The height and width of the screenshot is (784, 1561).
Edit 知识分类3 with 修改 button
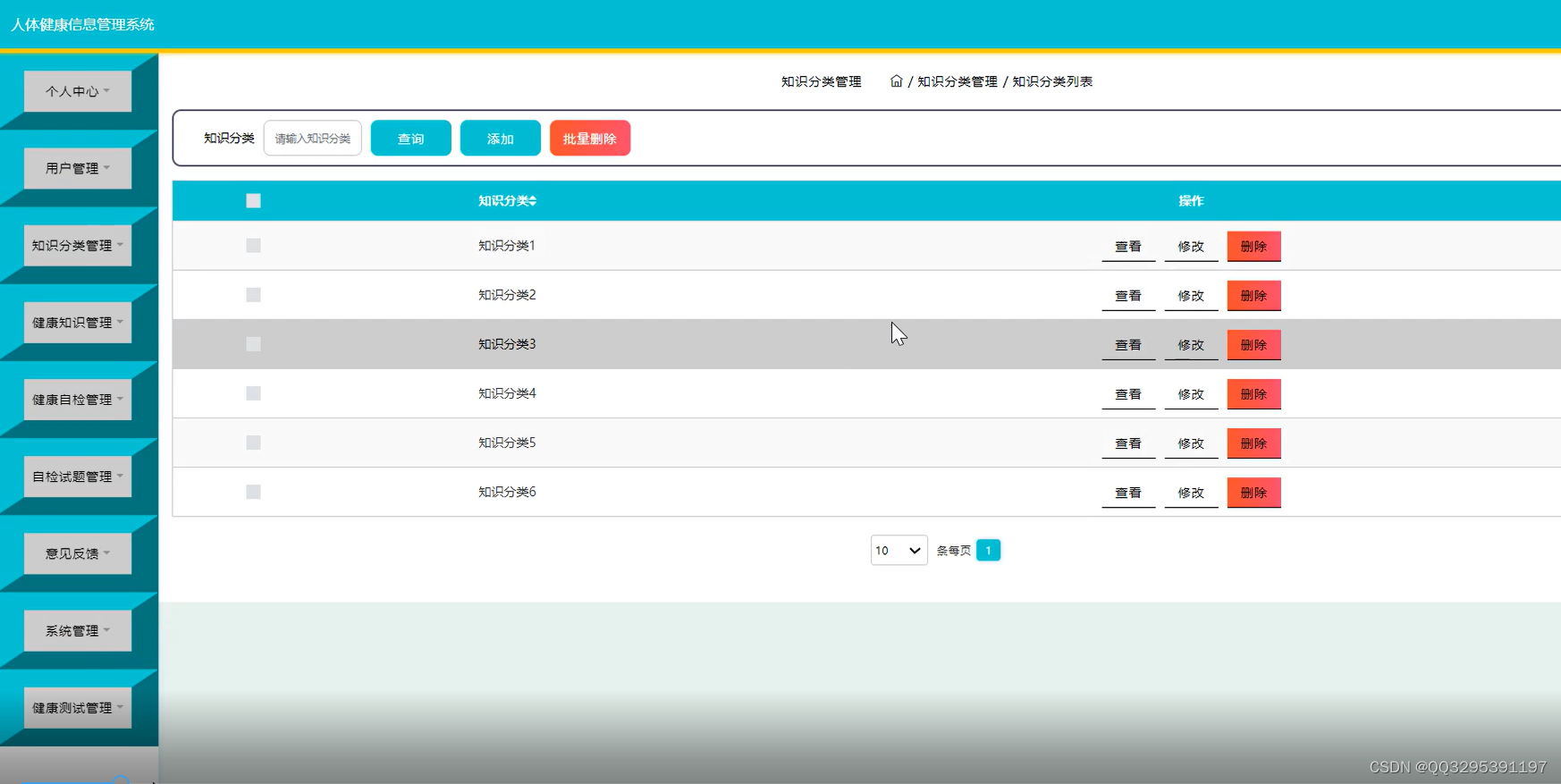click(x=1191, y=345)
